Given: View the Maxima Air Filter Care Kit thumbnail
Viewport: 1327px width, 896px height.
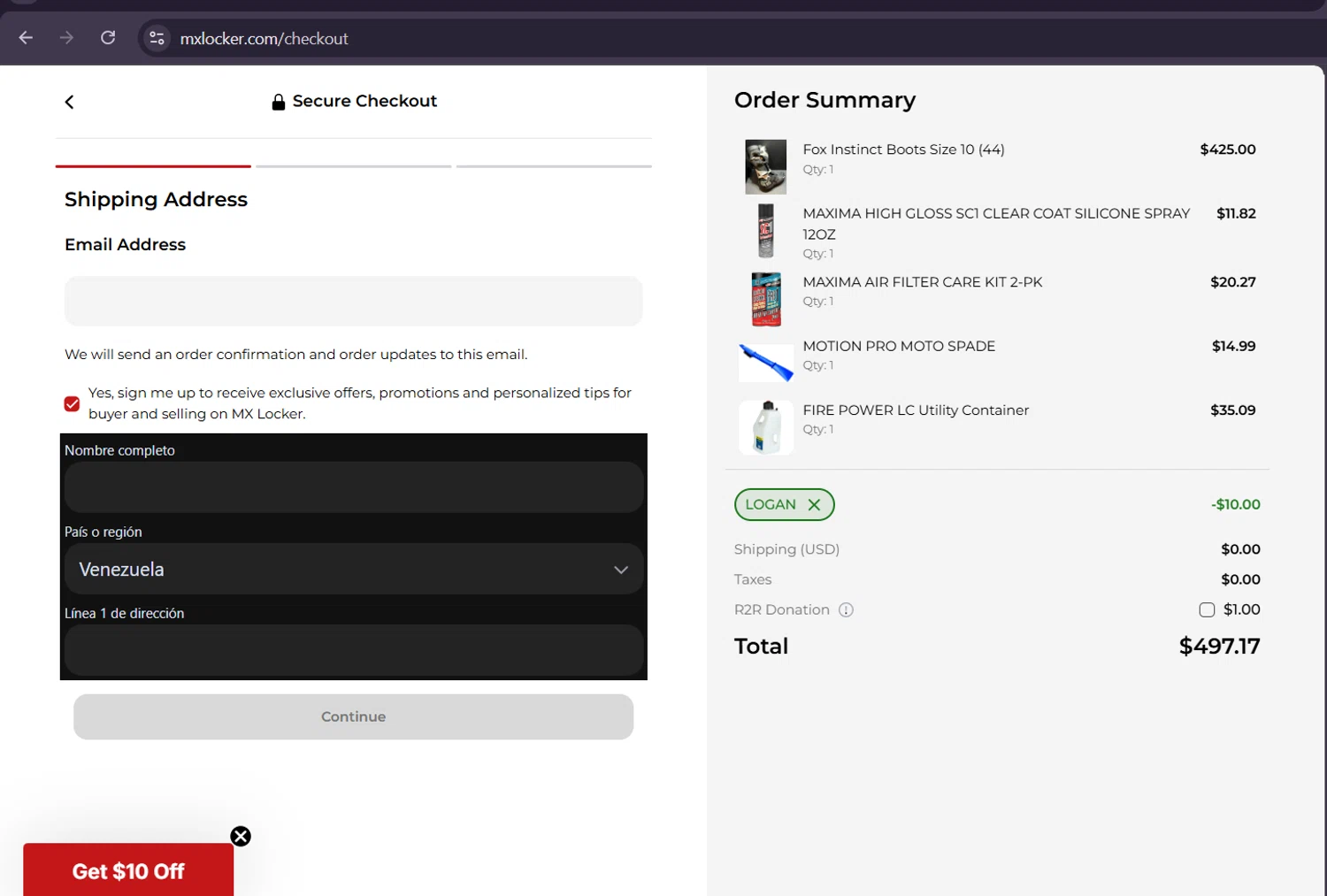Looking at the screenshot, I should pyautogui.click(x=766, y=299).
